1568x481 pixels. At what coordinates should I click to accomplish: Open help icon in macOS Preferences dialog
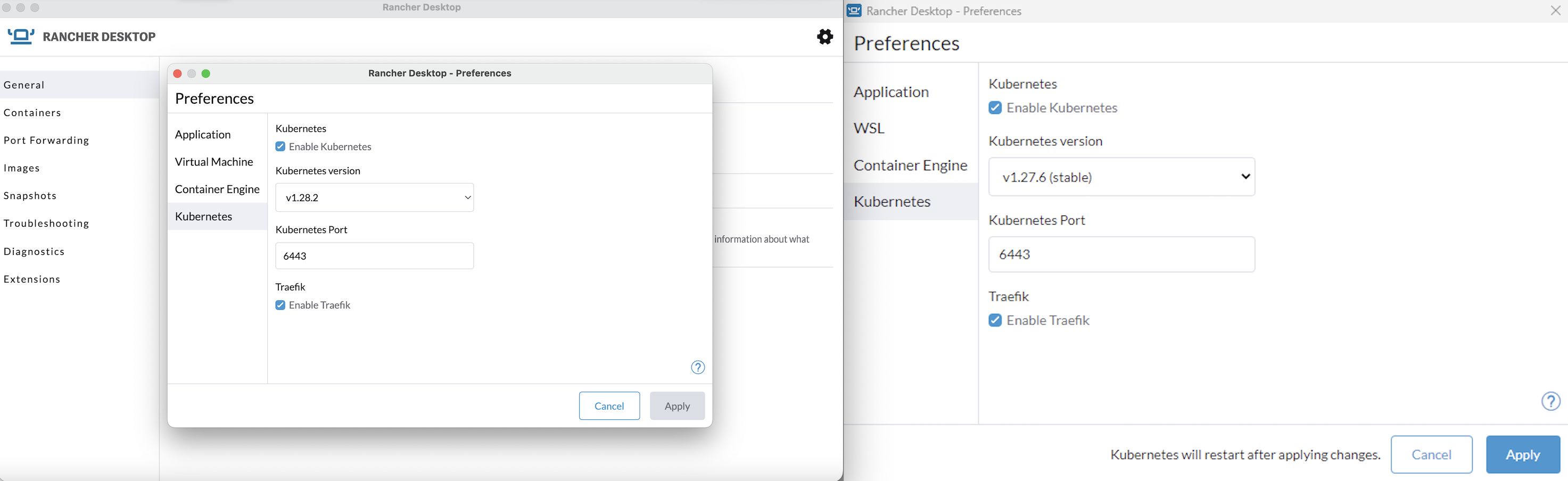[698, 367]
